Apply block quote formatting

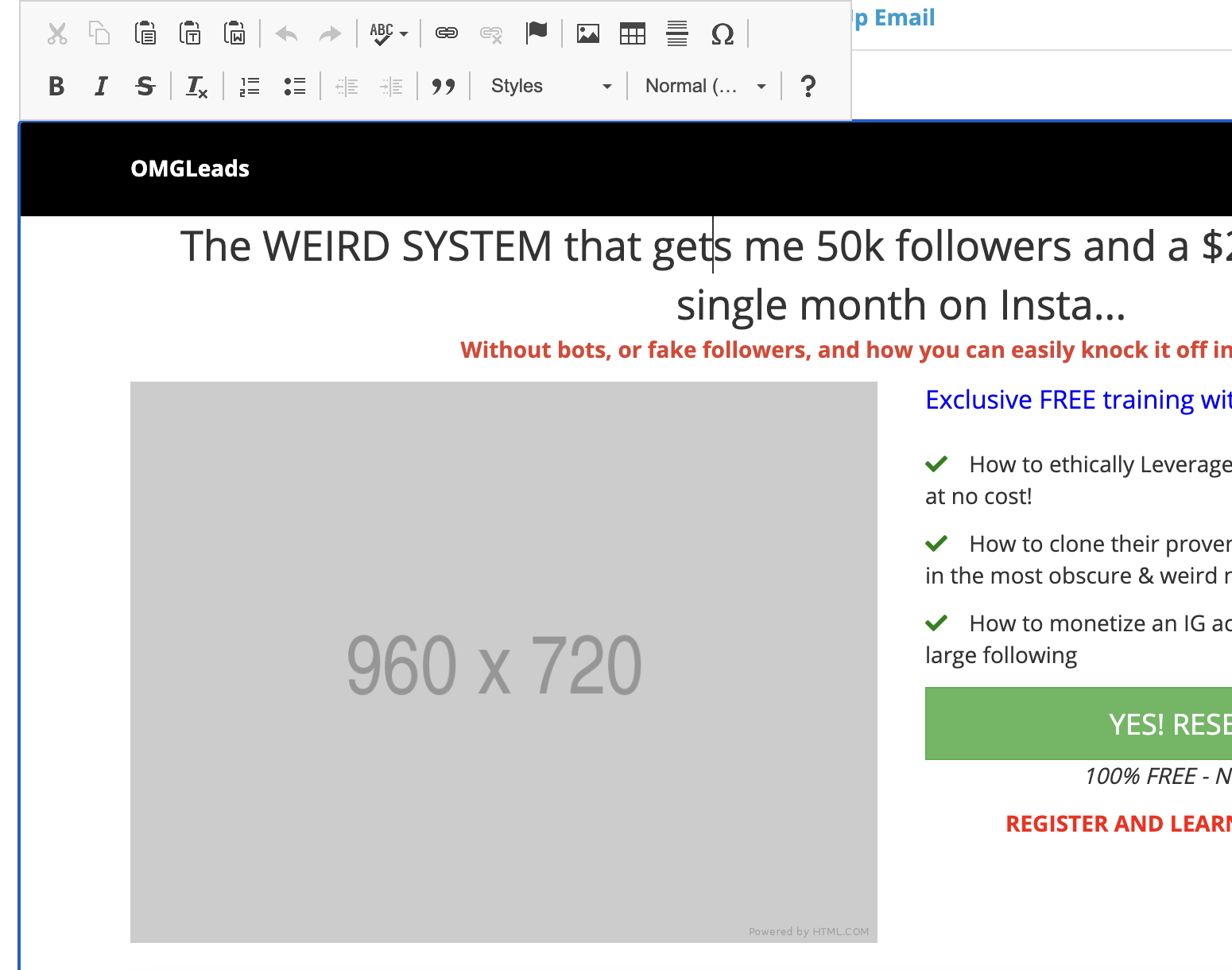pos(444,86)
